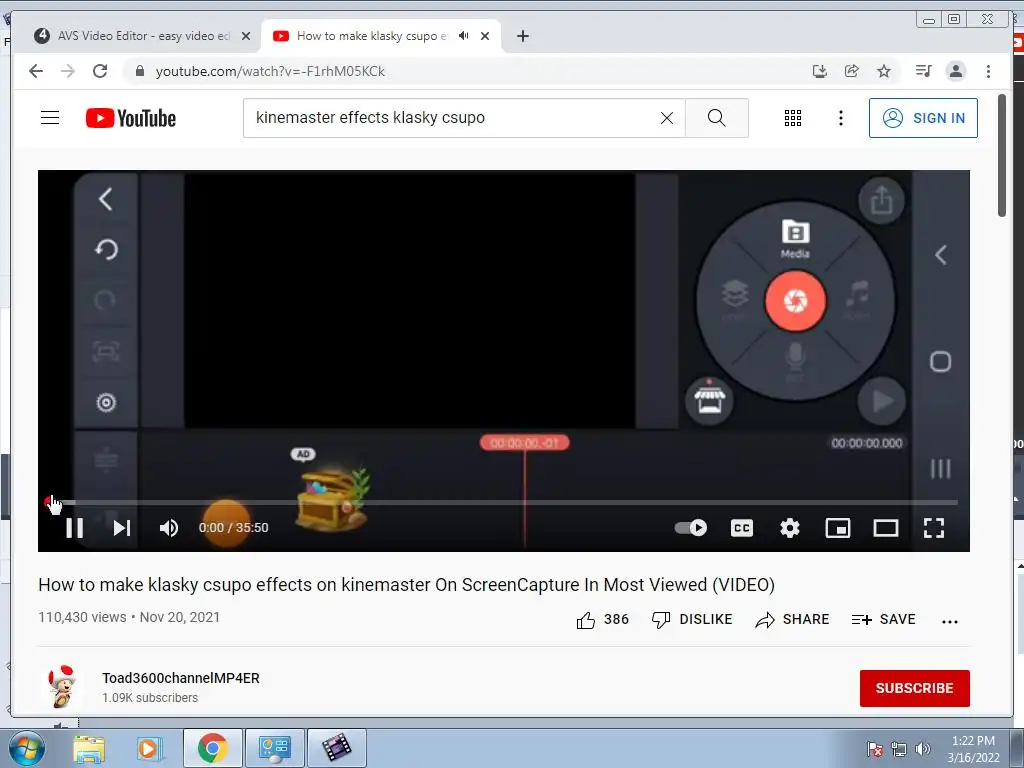Click system tray volume speaker
The width and height of the screenshot is (1024, 768).
coord(922,749)
